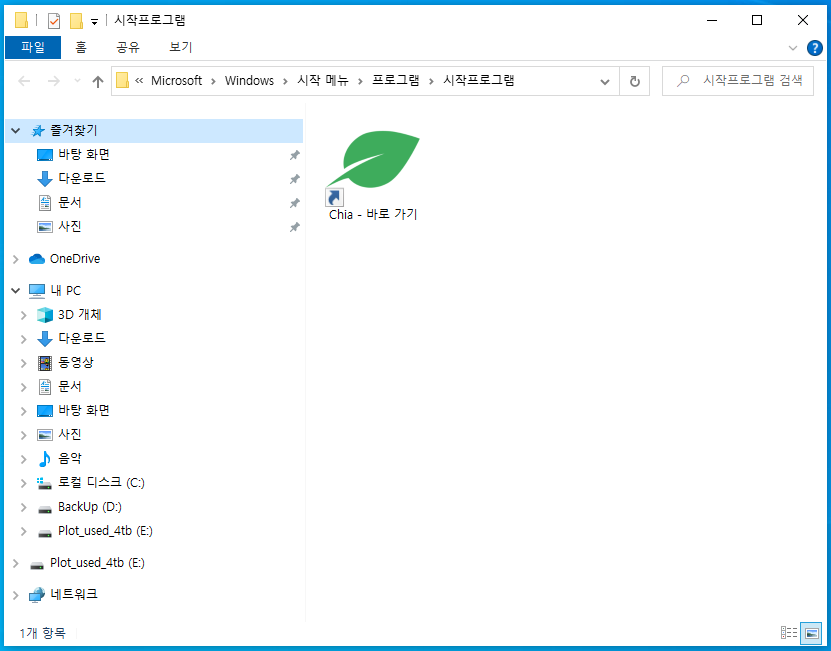Expand the OneDrive node
Viewport: 831px width, 651px height.
tap(16, 259)
